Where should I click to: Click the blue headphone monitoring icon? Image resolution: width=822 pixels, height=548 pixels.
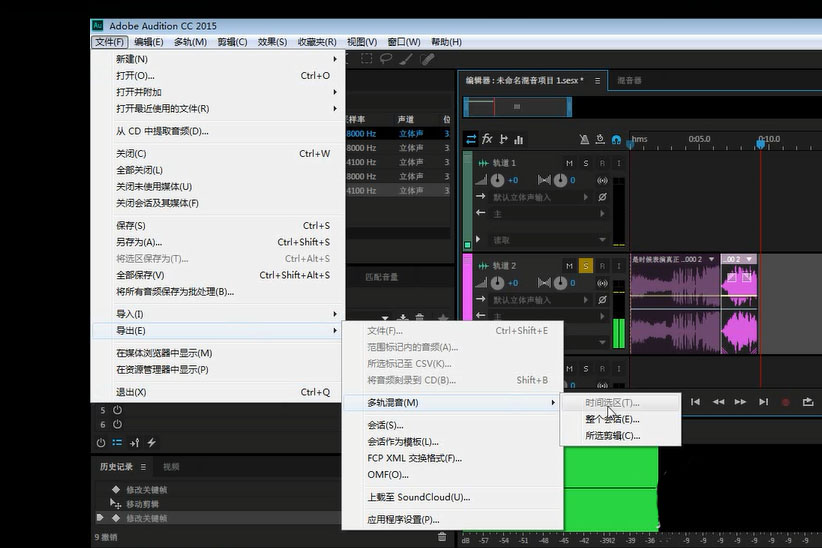(x=616, y=140)
